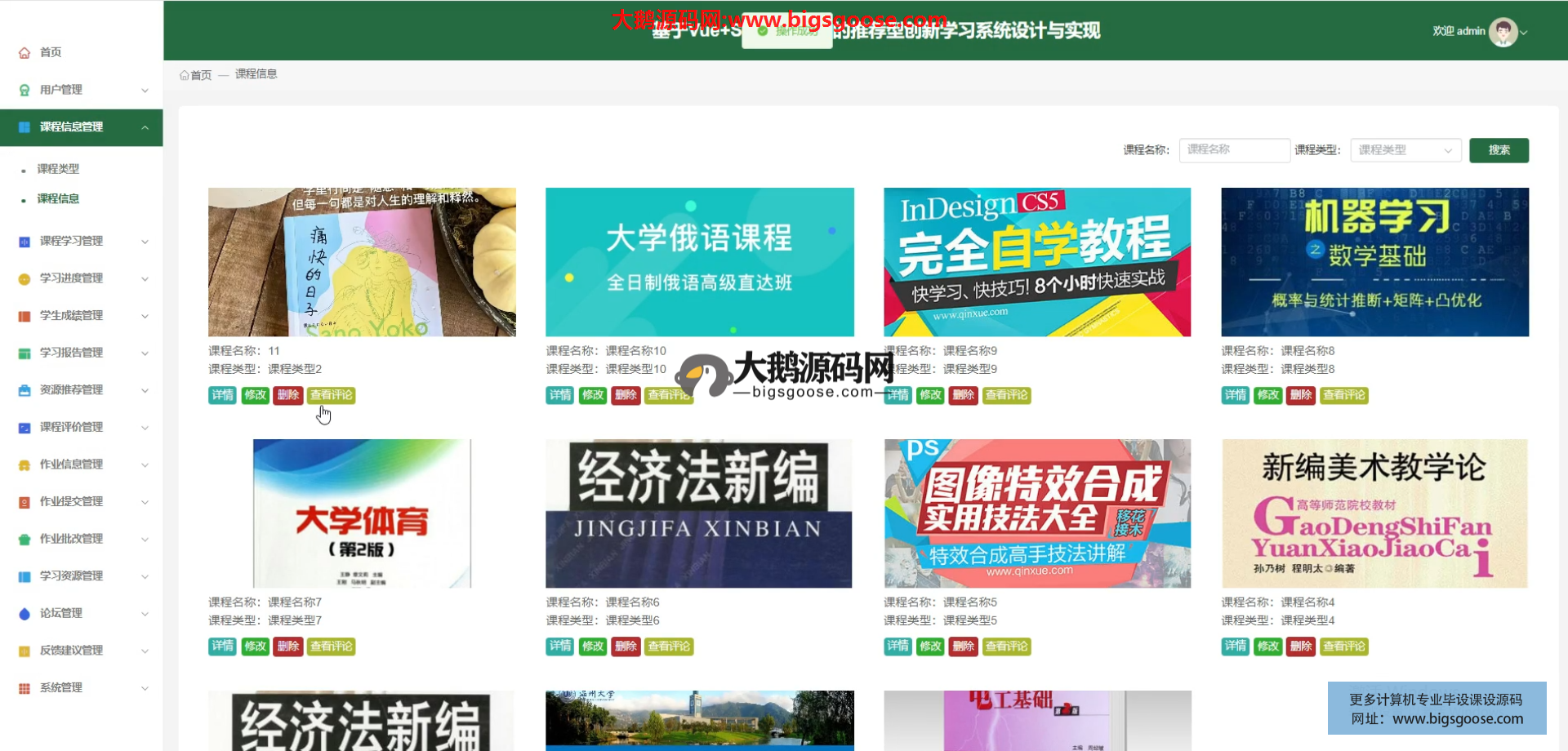1568x751 pixels.
Task: Open the 课程类型 filter dropdown
Action: pos(1405,150)
